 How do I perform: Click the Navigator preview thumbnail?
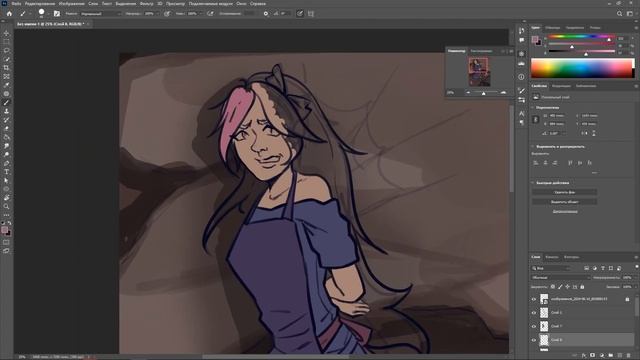(x=478, y=72)
